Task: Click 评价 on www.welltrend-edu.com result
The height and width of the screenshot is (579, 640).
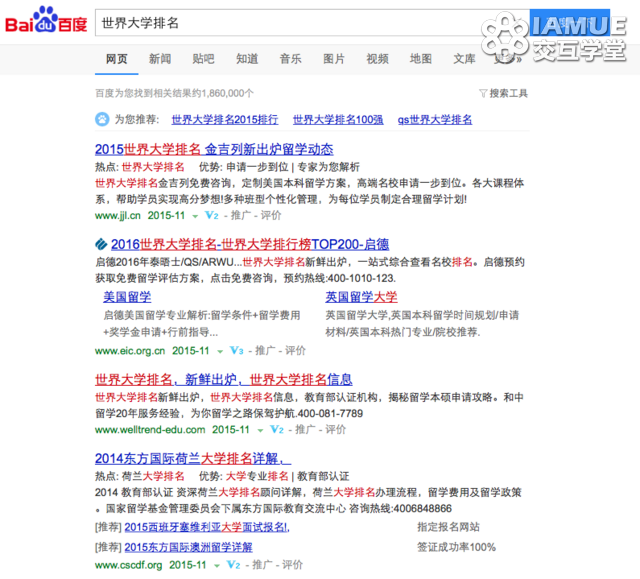Action: coord(336,429)
